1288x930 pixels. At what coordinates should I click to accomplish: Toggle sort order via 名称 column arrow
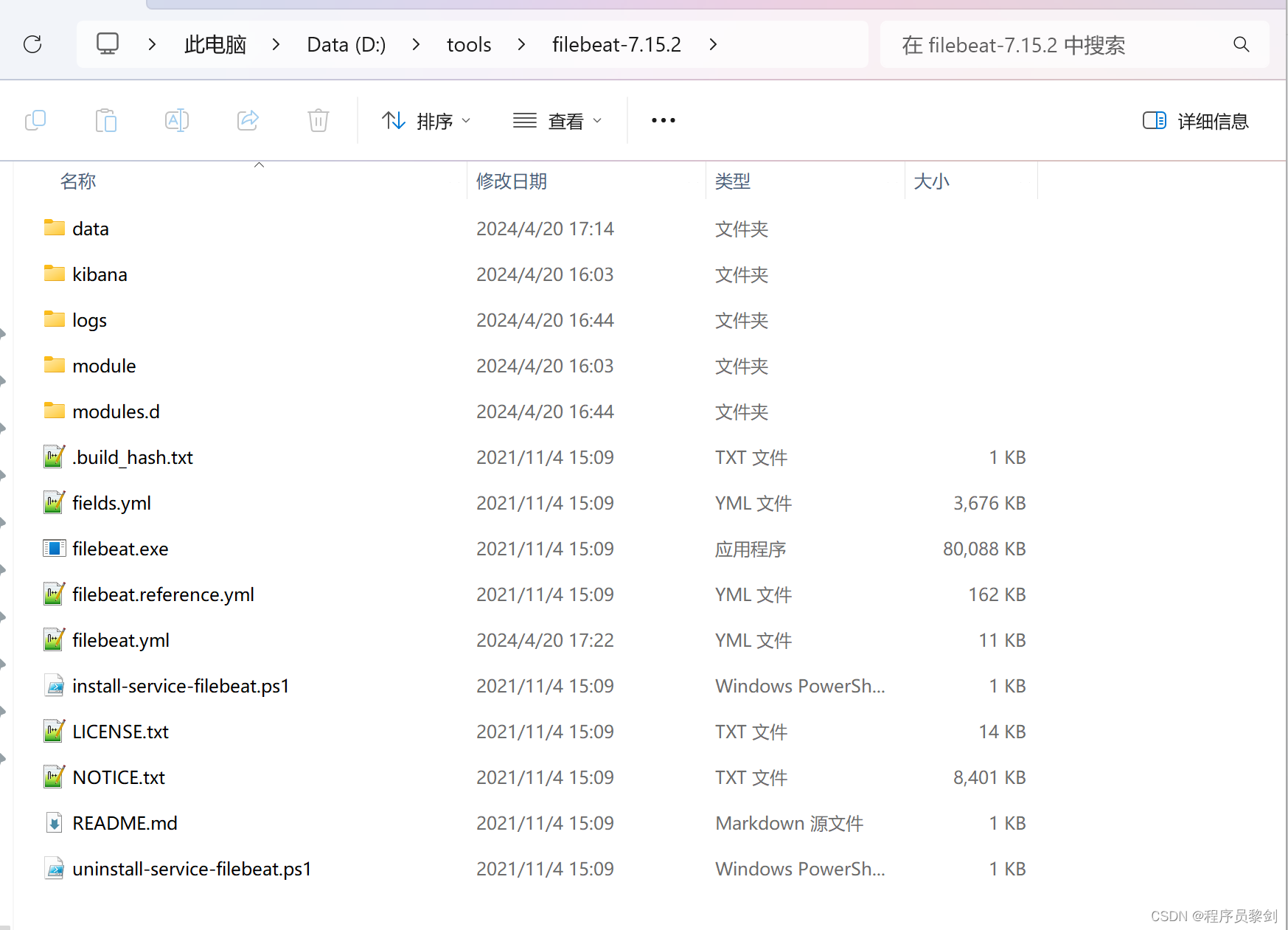click(259, 165)
